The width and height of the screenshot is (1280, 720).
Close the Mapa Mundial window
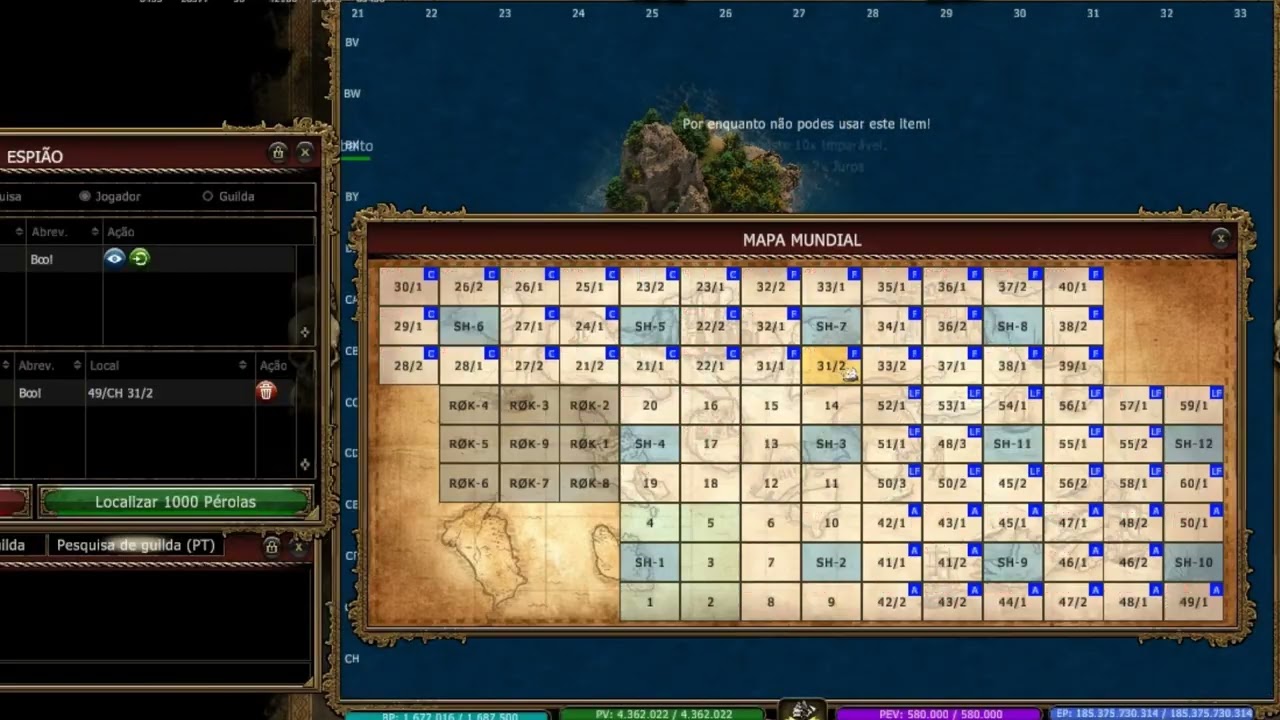click(1221, 239)
